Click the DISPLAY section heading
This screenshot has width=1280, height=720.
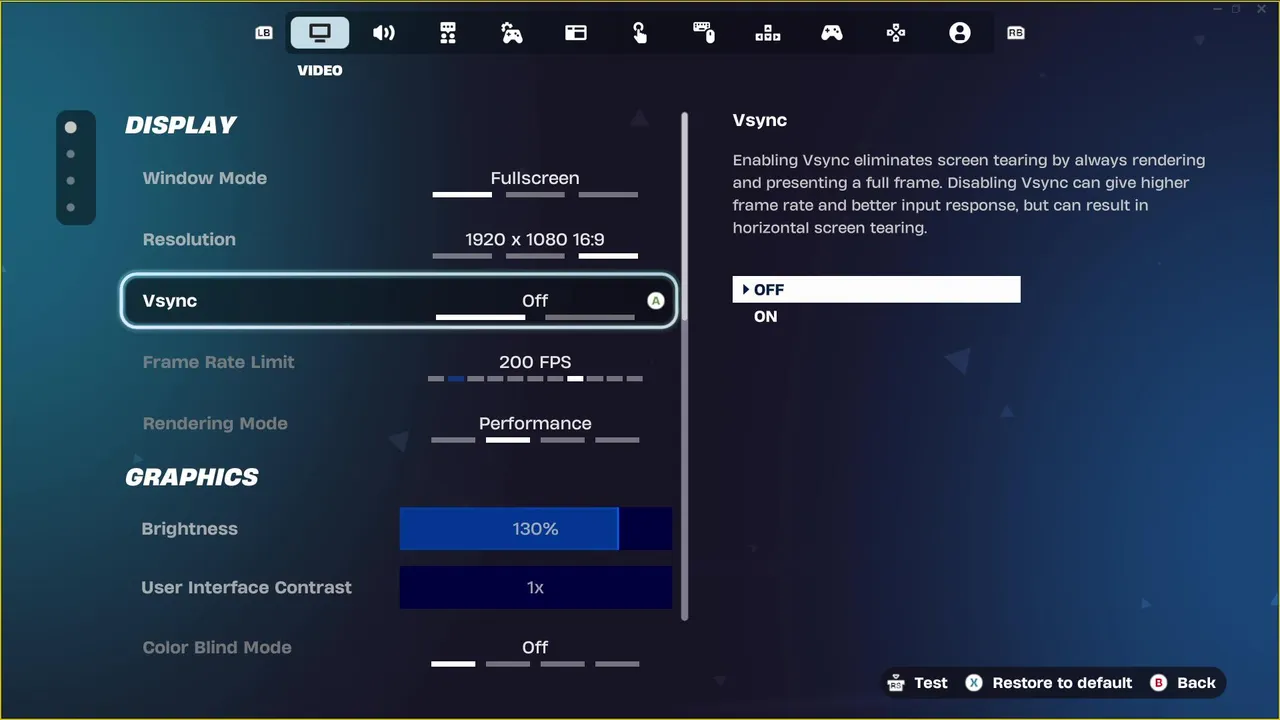click(181, 125)
